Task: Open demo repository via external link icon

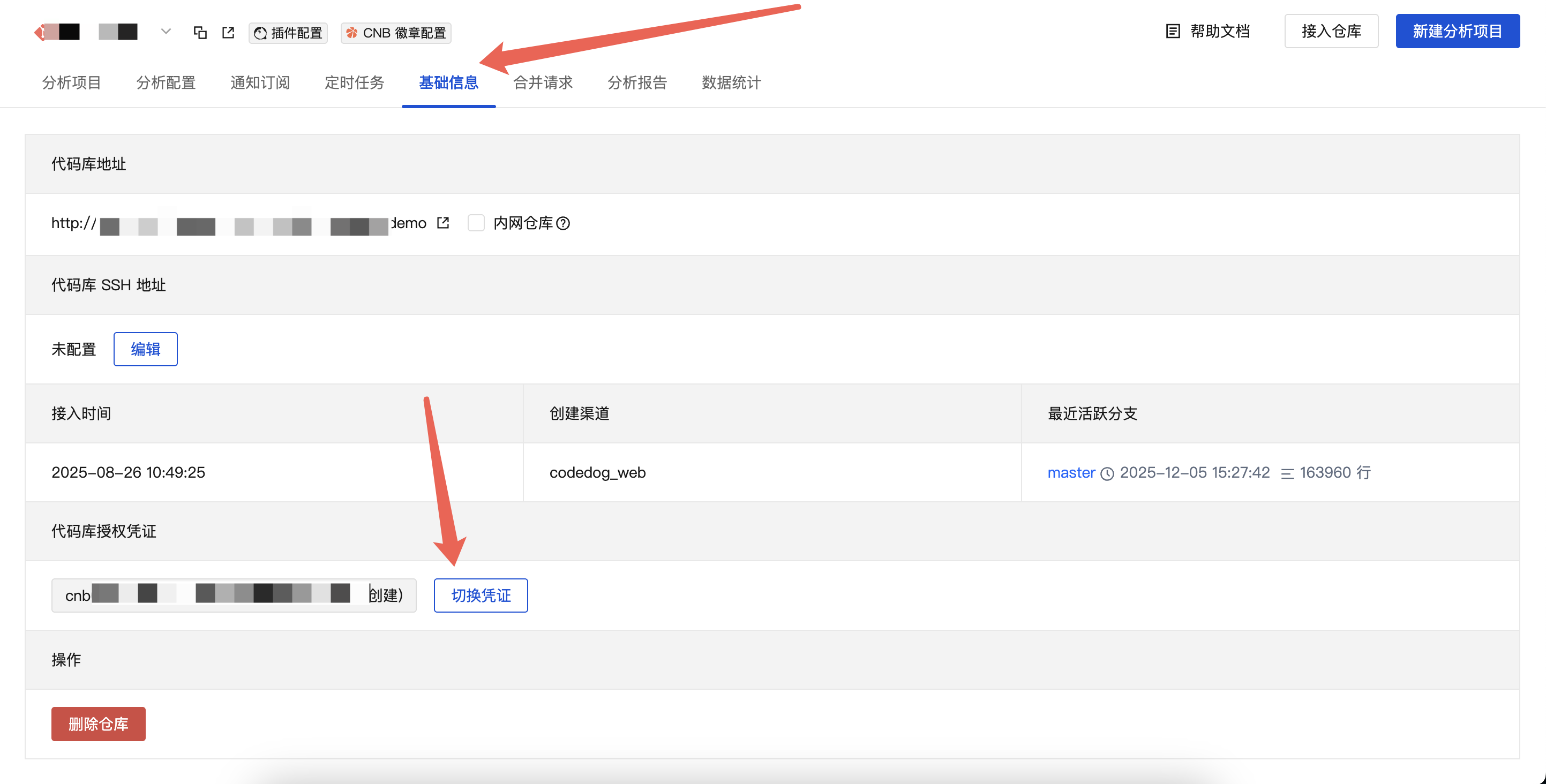Action: tap(442, 223)
